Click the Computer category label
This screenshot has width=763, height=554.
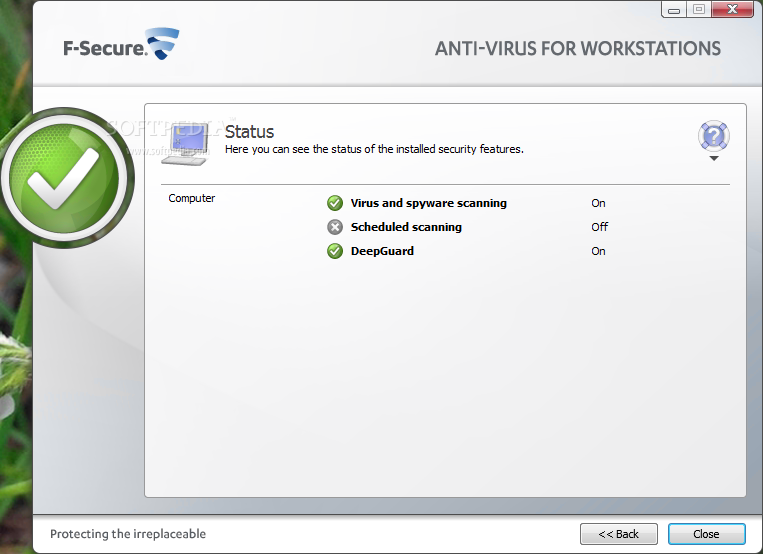pos(192,198)
